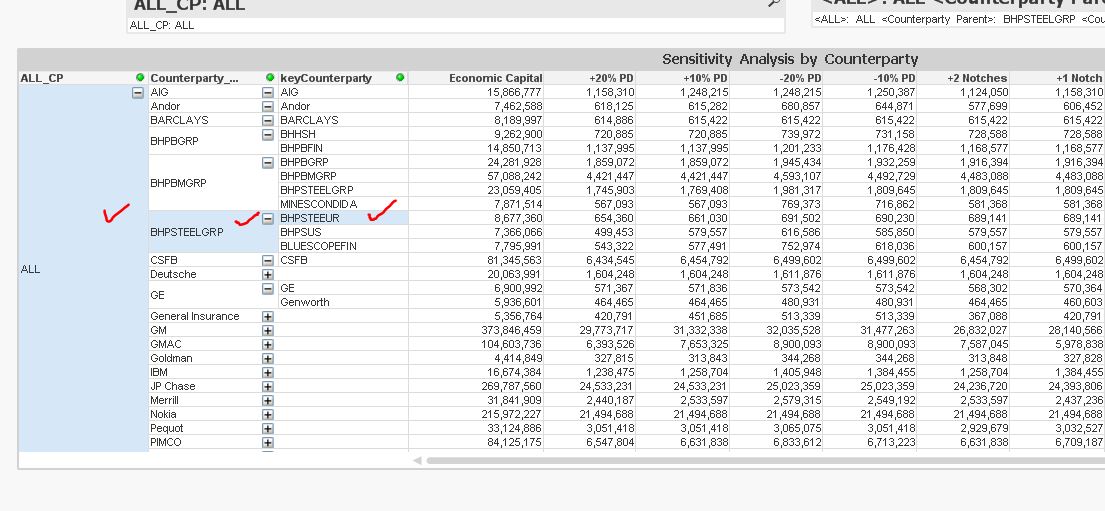Collapse the GE counterparty group
1105x511 pixels.
point(268,288)
